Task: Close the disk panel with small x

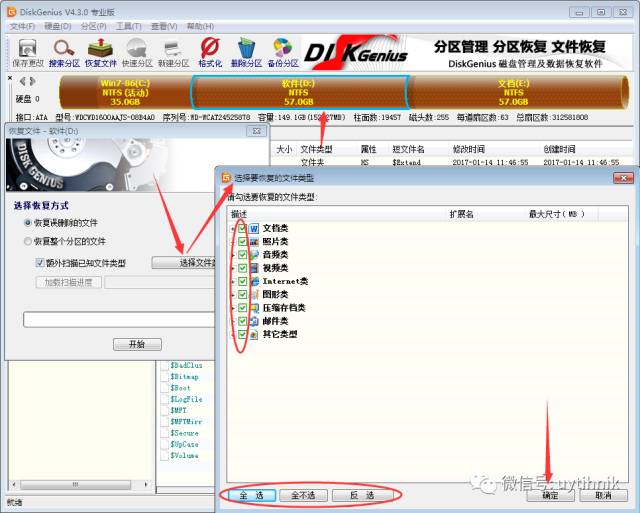Action: (10, 78)
